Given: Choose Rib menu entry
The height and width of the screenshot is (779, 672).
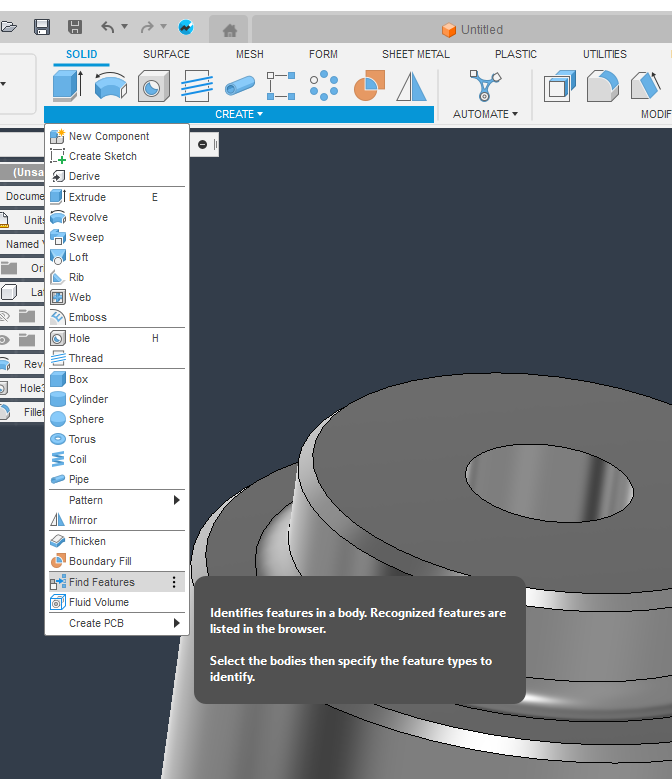Looking at the screenshot, I should point(117,277).
